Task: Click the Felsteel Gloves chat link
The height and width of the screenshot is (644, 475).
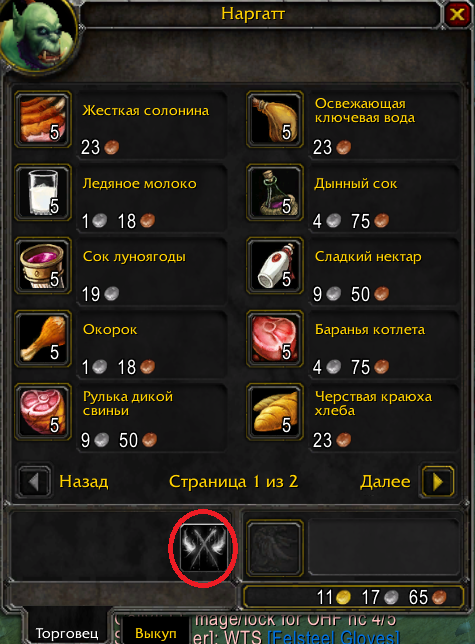Action: point(333,637)
